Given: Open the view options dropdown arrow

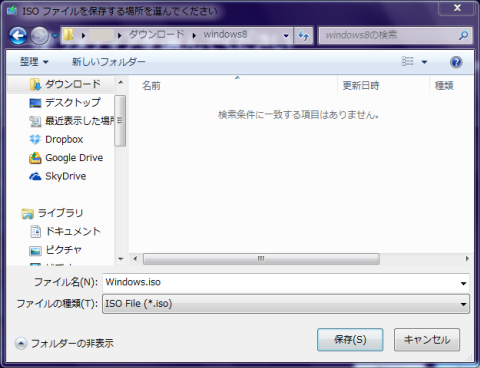Looking at the screenshot, I should pos(424,62).
